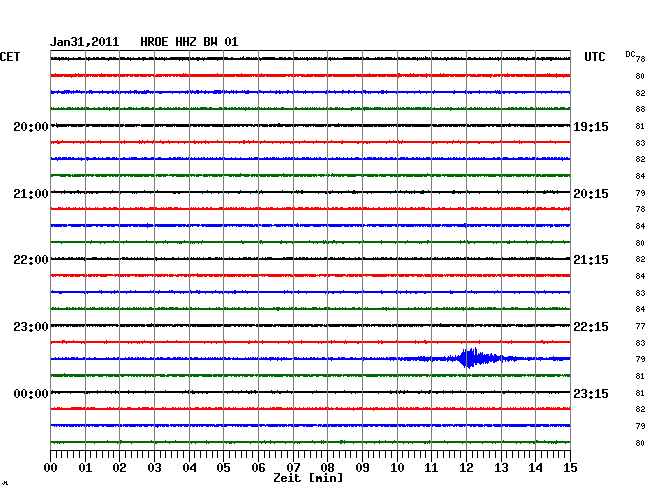Click the 21:15 UTC time label
Screen dimensions: 650x494
point(591,260)
